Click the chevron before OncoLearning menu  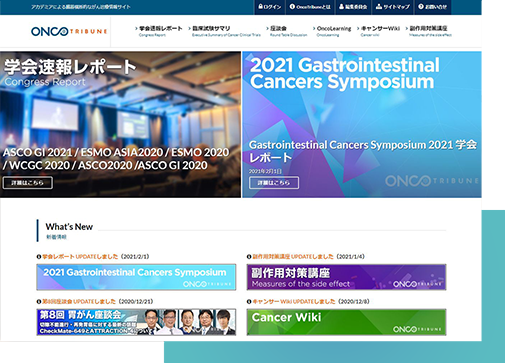pos(314,28)
